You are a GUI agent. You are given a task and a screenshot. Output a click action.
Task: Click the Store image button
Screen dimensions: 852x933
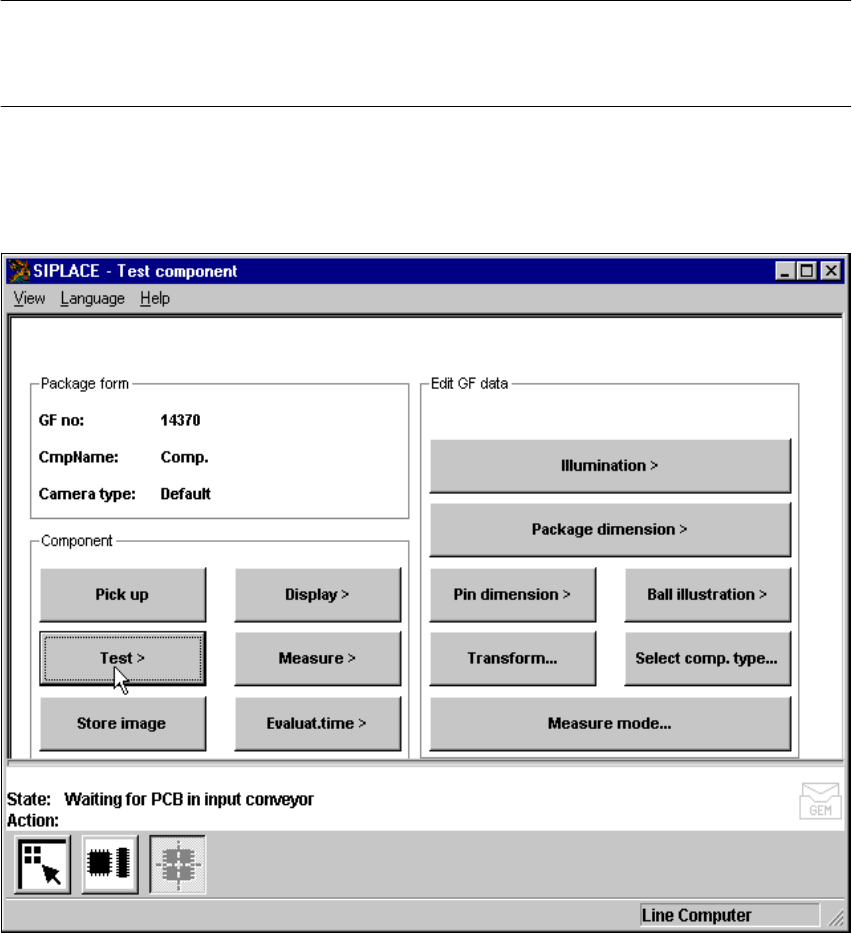click(x=123, y=724)
